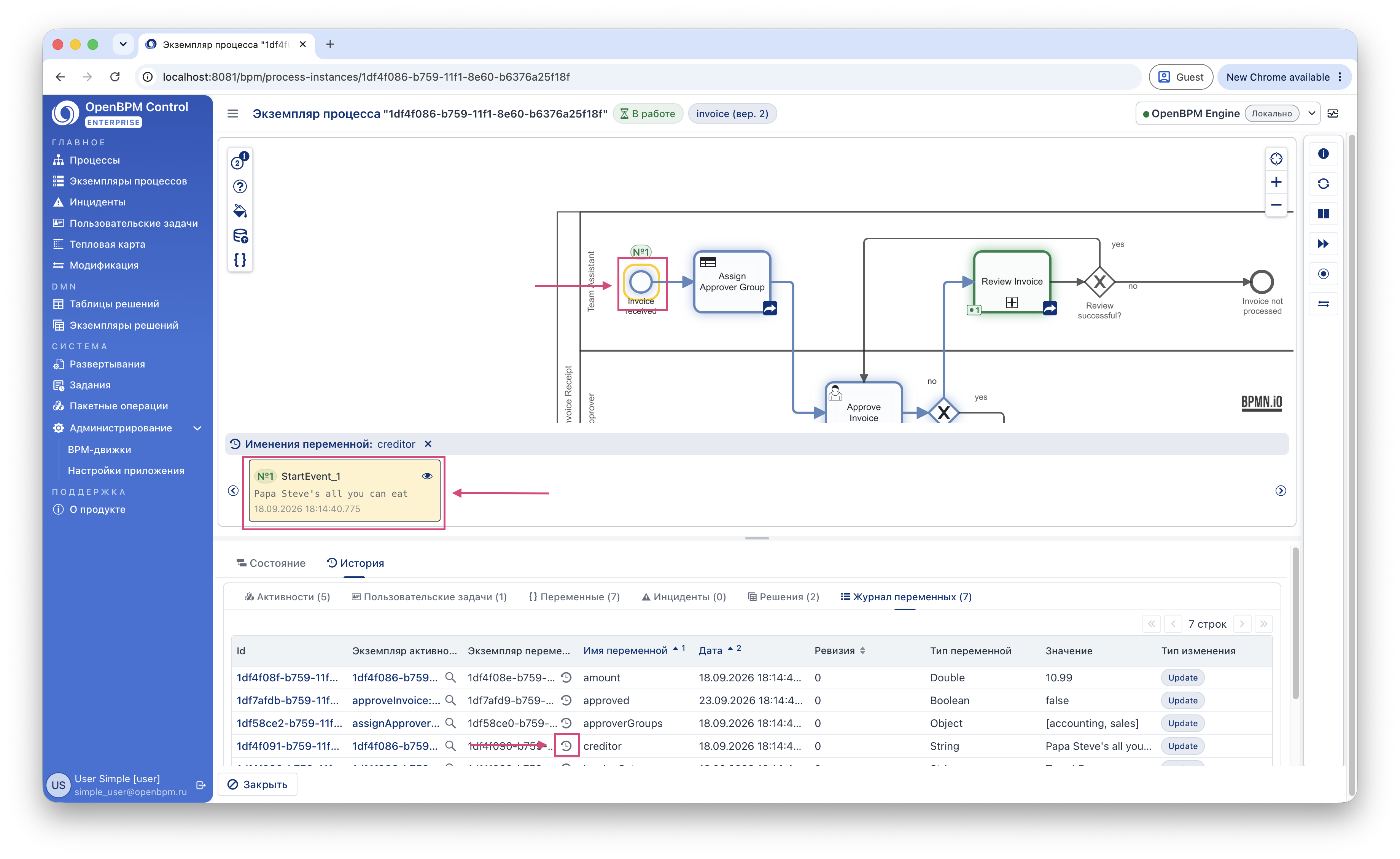Open the Решения (2) tab

click(x=784, y=597)
